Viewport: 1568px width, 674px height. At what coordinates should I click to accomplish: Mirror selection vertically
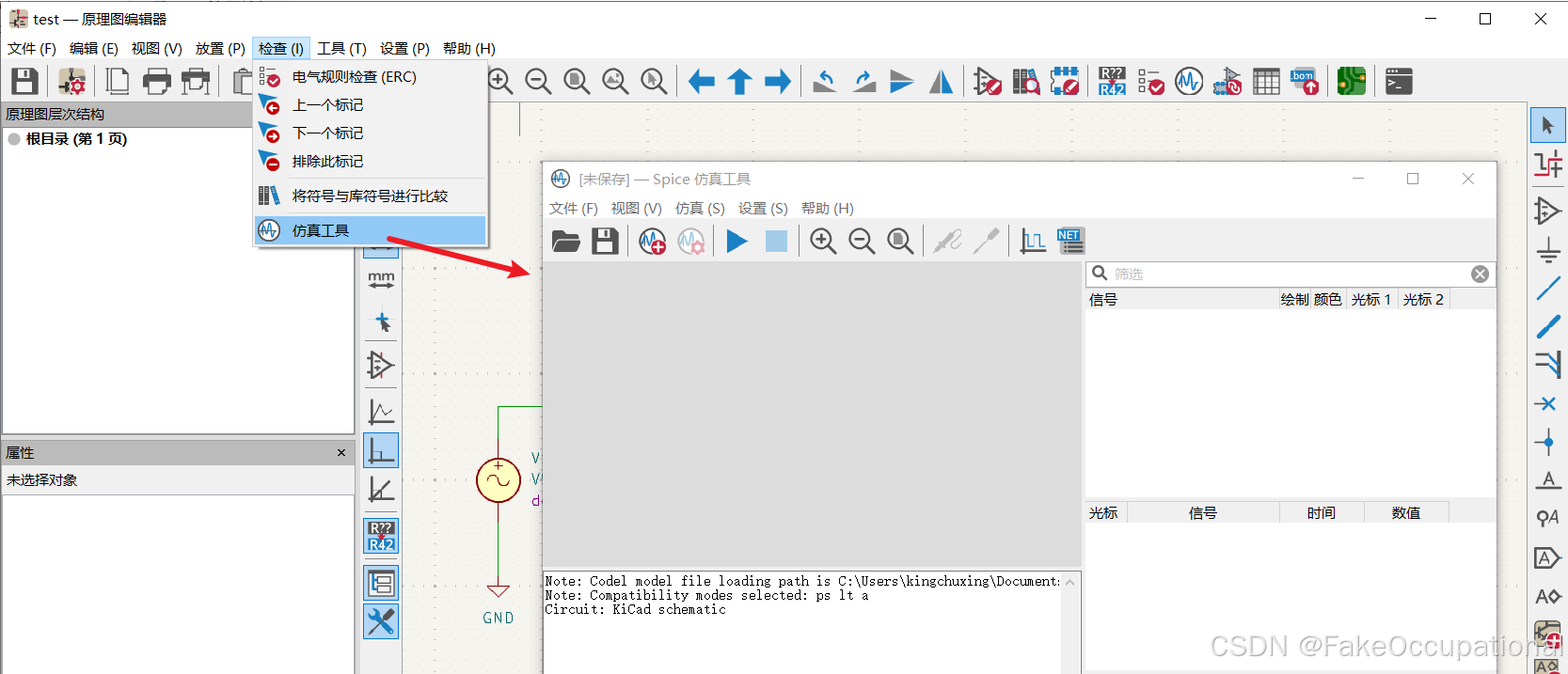pos(902,82)
